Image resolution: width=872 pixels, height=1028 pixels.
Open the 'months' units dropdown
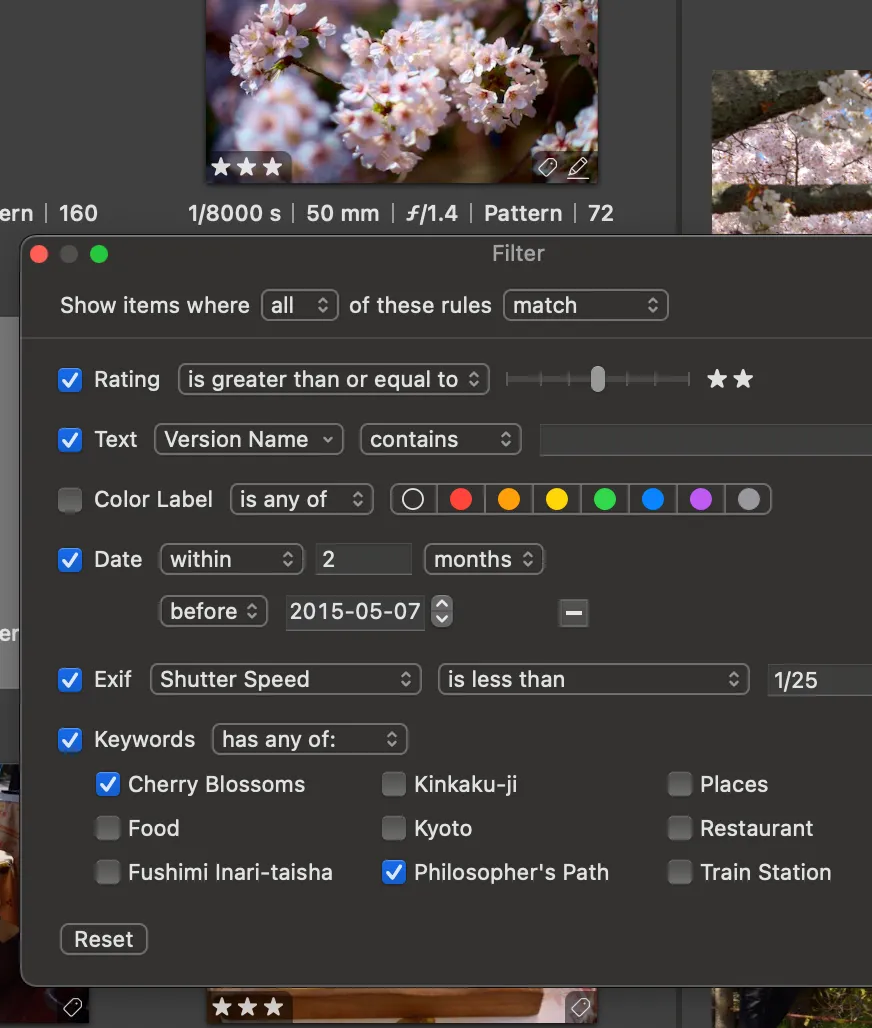pyautogui.click(x=483, y=559)
